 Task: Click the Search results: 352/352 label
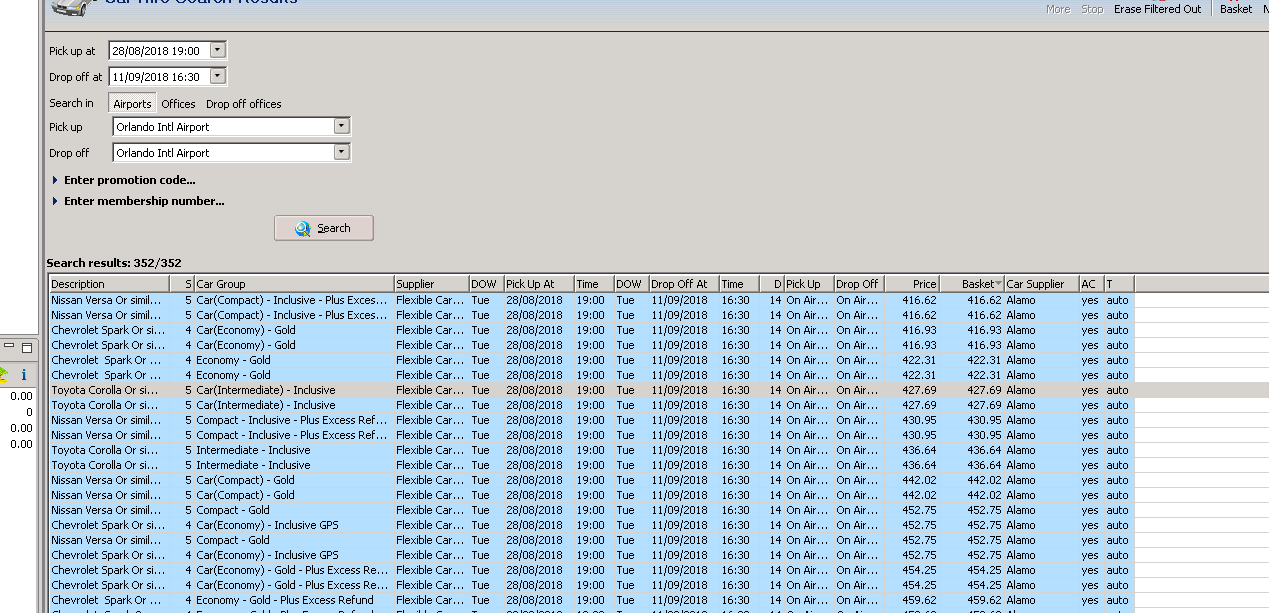114,263
